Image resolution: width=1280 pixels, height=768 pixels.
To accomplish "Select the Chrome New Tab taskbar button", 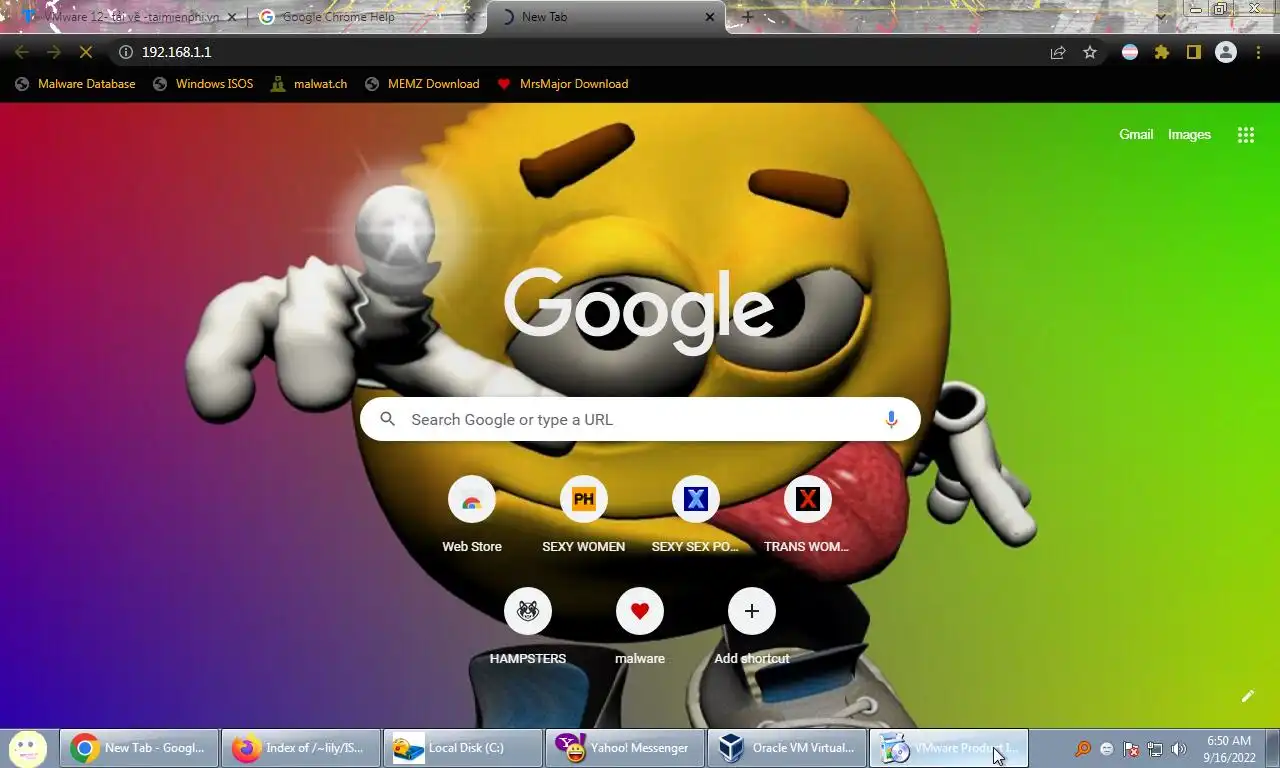I will coord(138,748).
